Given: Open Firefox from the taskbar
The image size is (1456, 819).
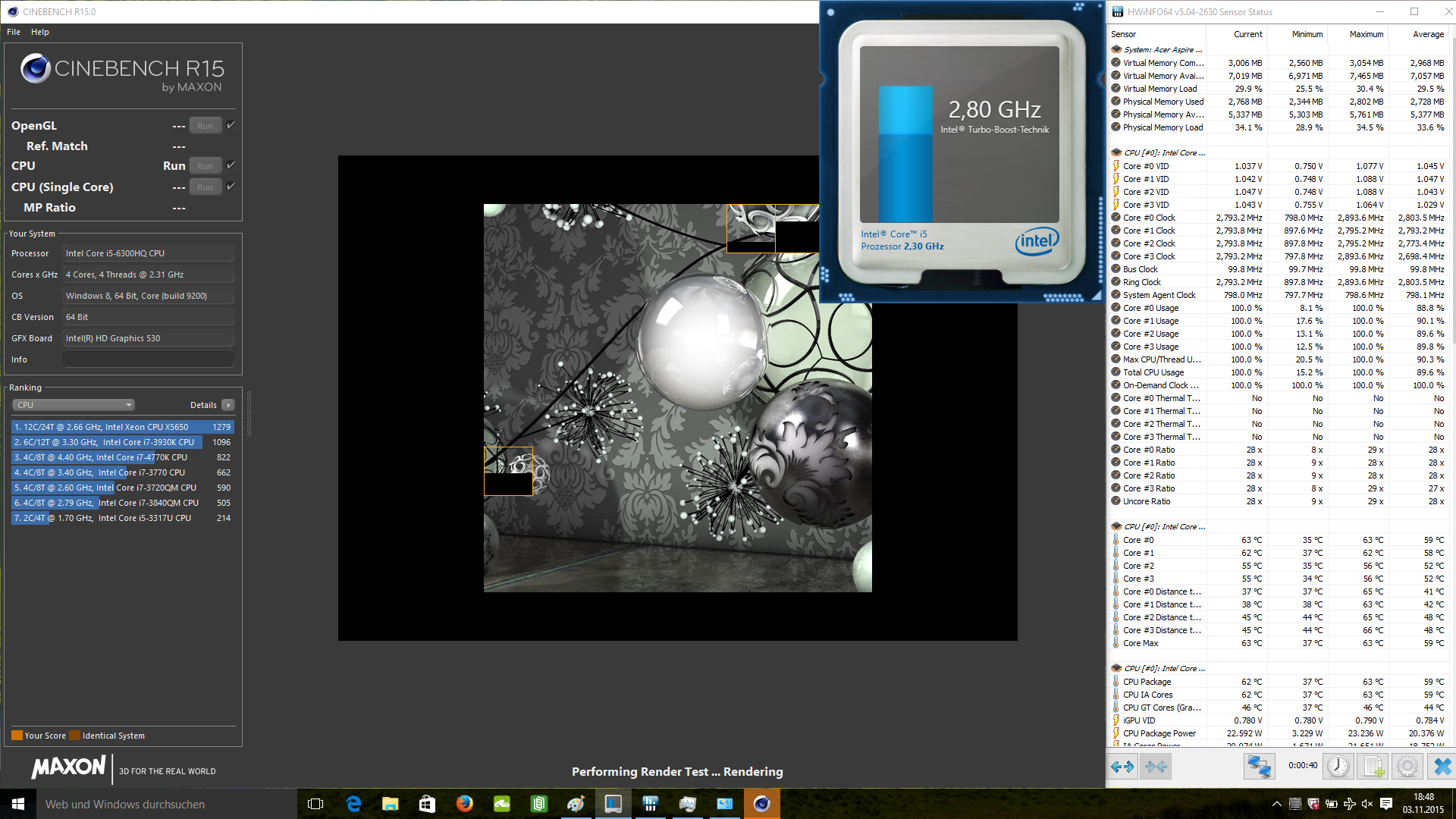Looking at the screenshot, I should 464,804.
